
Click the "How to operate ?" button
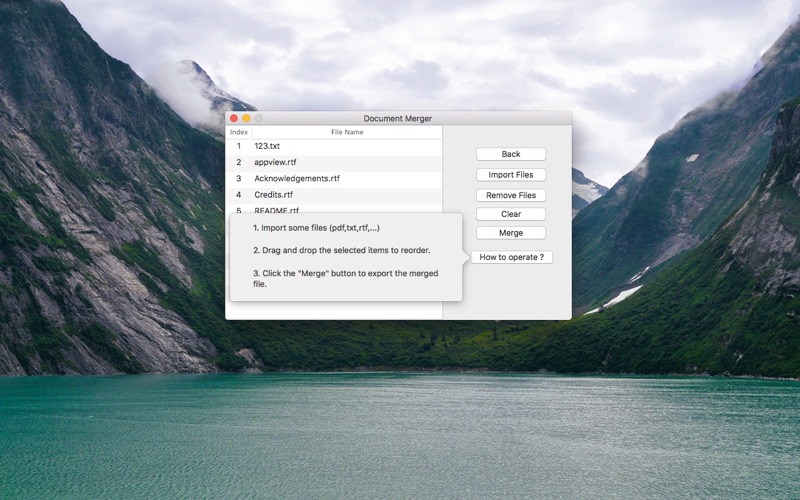pos(511,257)
